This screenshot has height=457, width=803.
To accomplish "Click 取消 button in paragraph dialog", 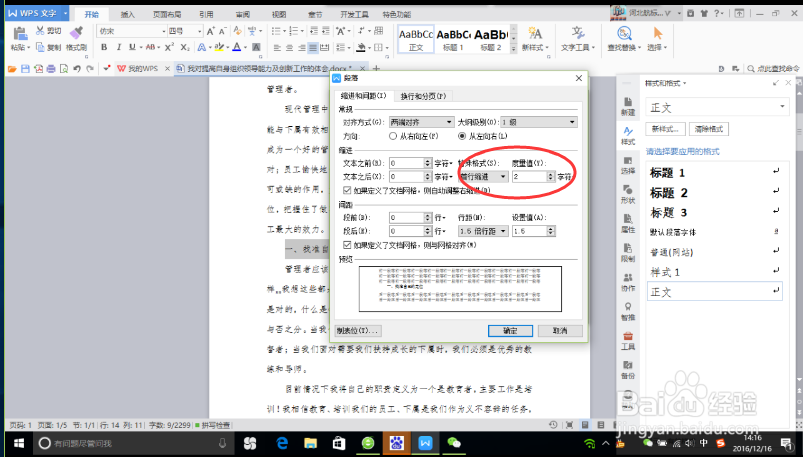I will pyautogui.click(x=560, y=331).
